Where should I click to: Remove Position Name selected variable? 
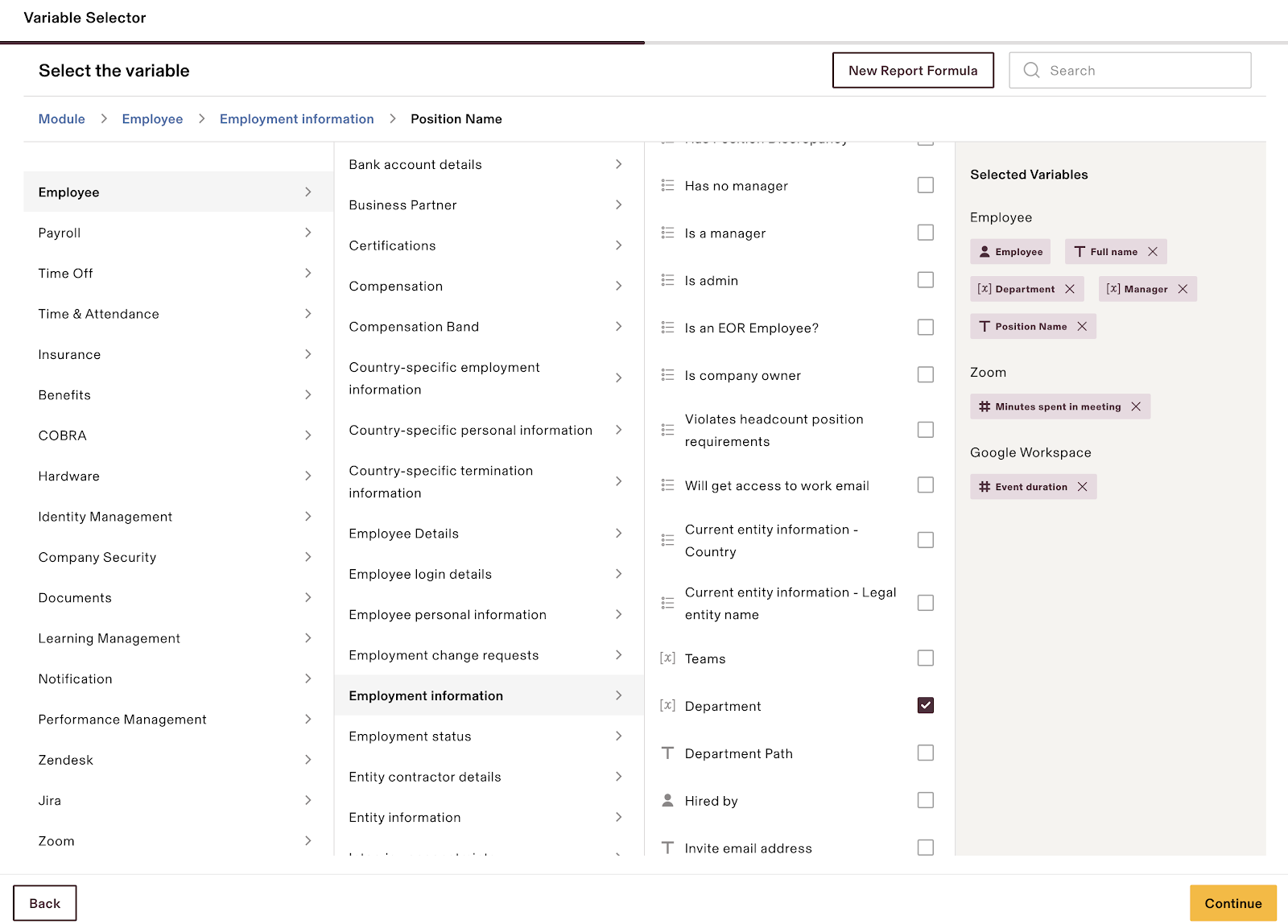pyautogui.click(x=1082, y=326)
